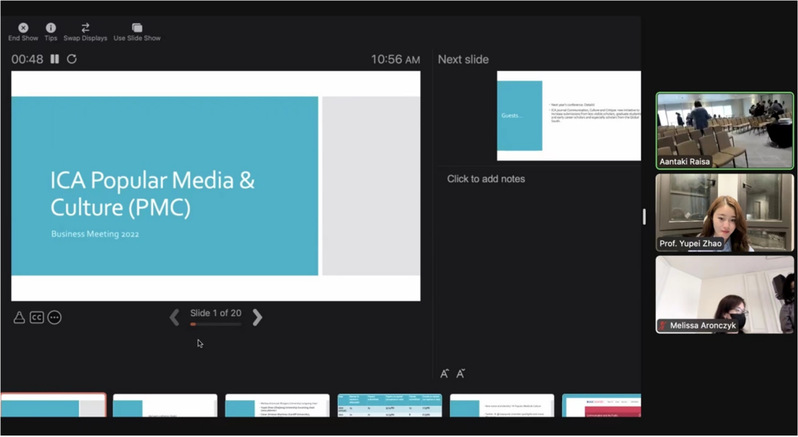Open the more options ellipsis menu
This screenshot has height=437, width=798.
click(54, 317)
